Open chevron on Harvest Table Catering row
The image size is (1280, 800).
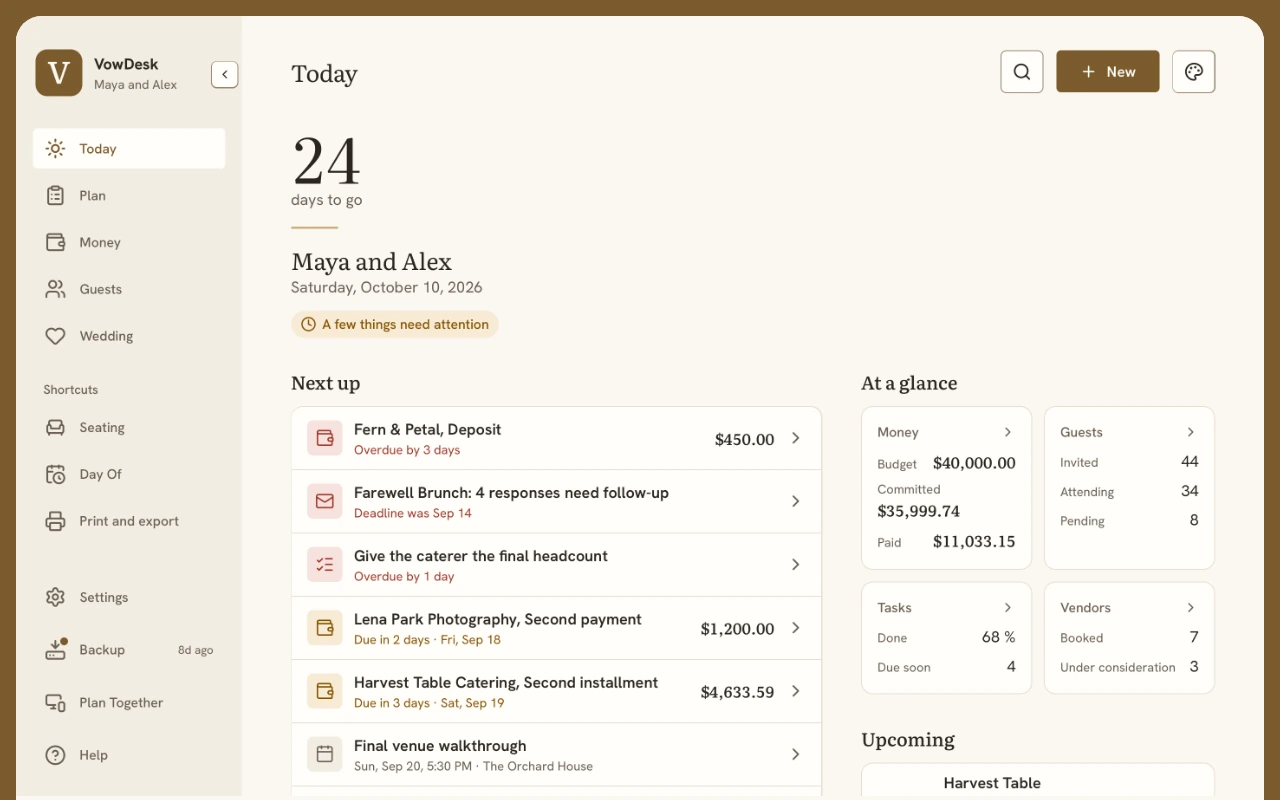coord(796,691)
